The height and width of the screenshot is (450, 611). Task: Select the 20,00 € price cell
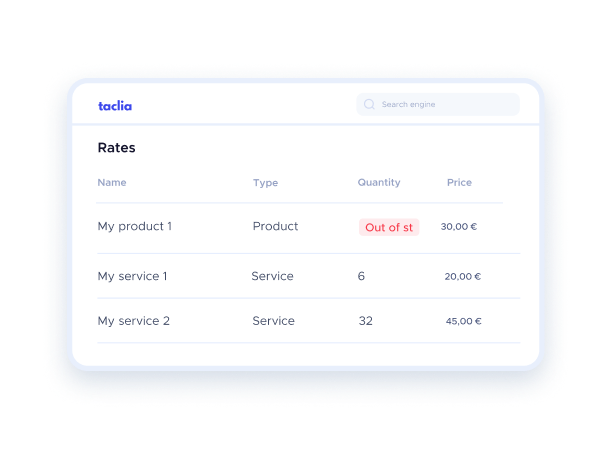(x=463, y=277)
